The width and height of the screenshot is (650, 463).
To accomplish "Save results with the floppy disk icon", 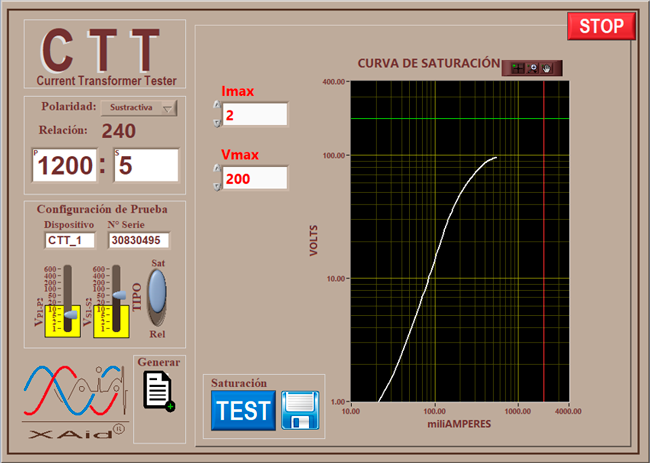I will pos(299,410).
